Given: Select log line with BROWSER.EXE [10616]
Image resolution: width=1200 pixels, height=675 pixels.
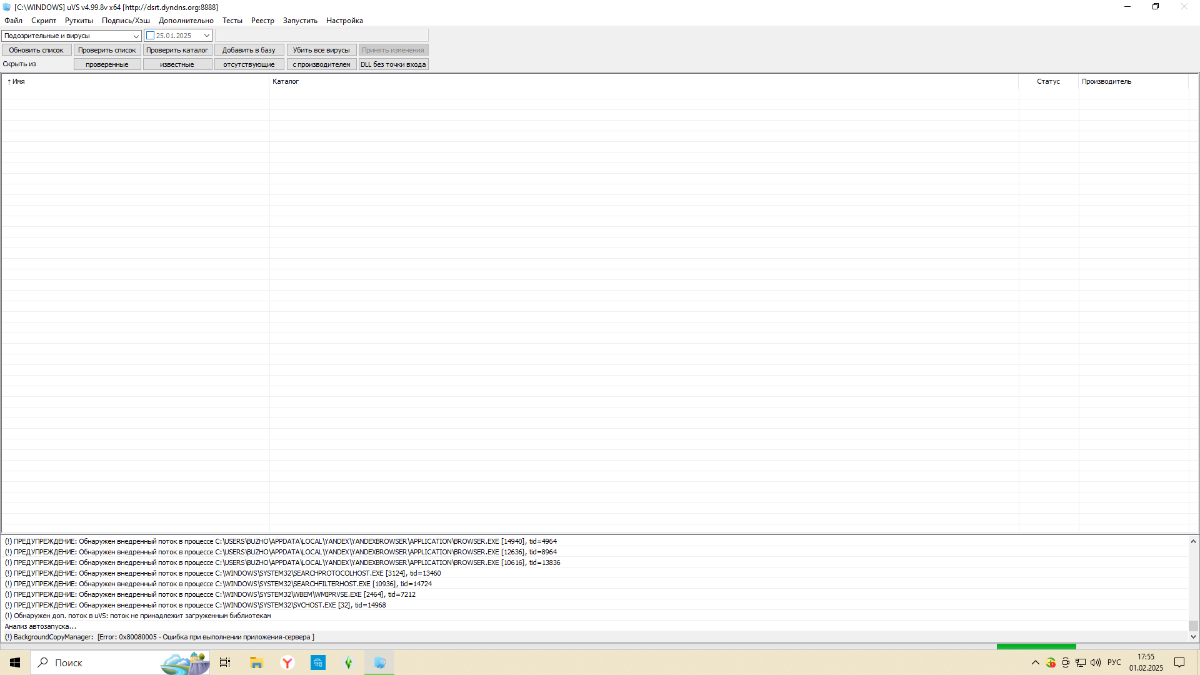Looking at the screenshot, I should (594, 562).
